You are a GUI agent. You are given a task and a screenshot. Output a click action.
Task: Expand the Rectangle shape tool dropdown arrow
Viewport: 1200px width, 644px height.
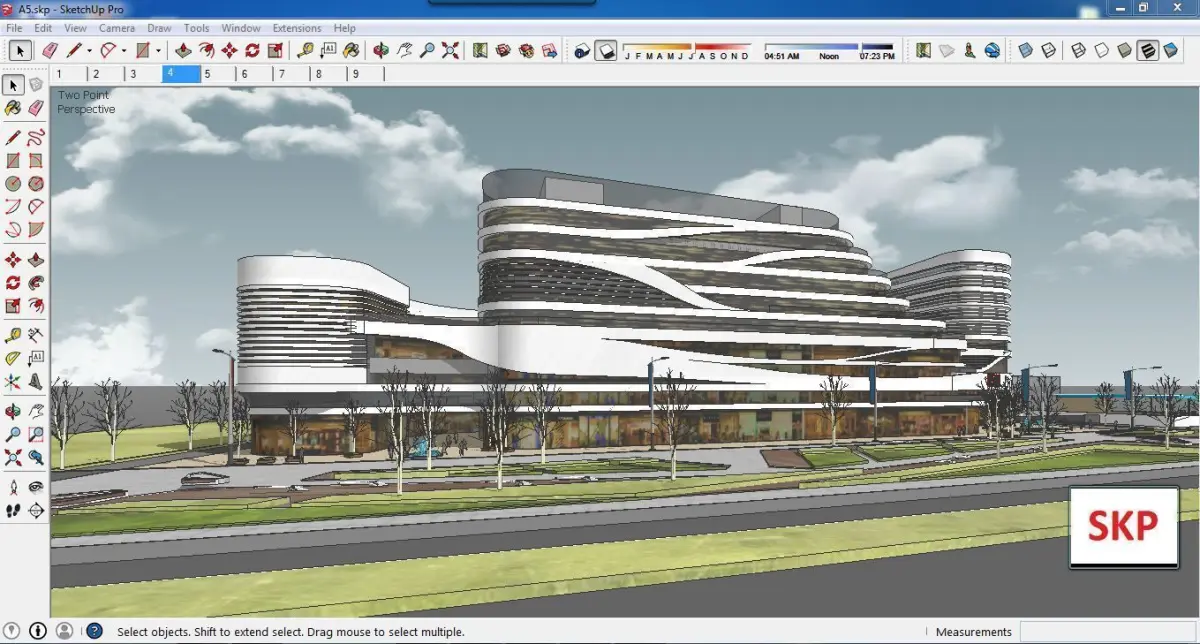[158, 50]
